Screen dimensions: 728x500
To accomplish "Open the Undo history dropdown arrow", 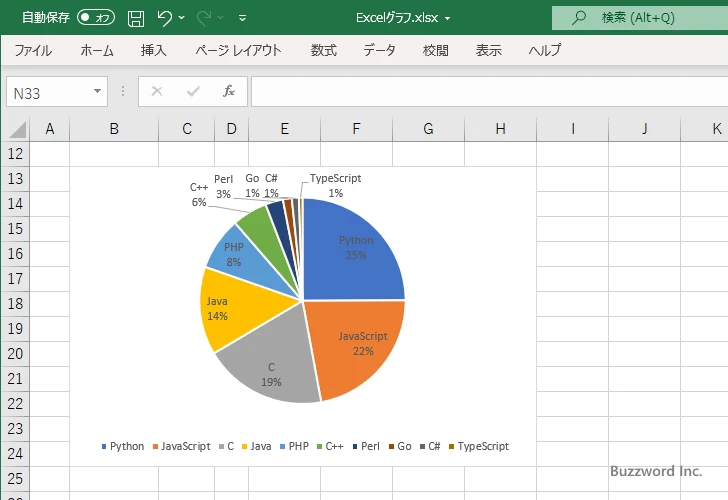I will pos(182,18).
